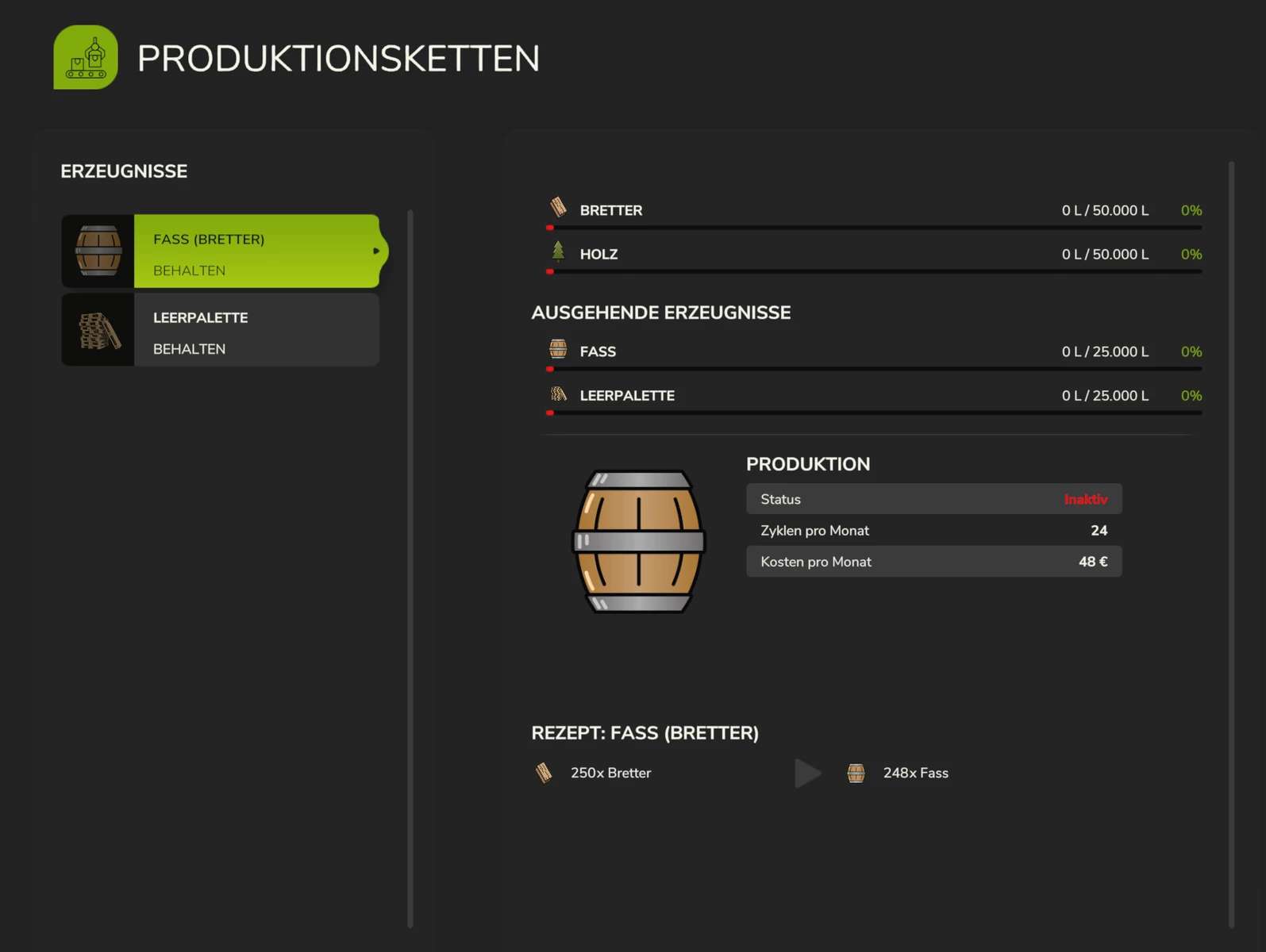Click the pallet stack icon beside Leerpalette

click(x=99, y=330)
